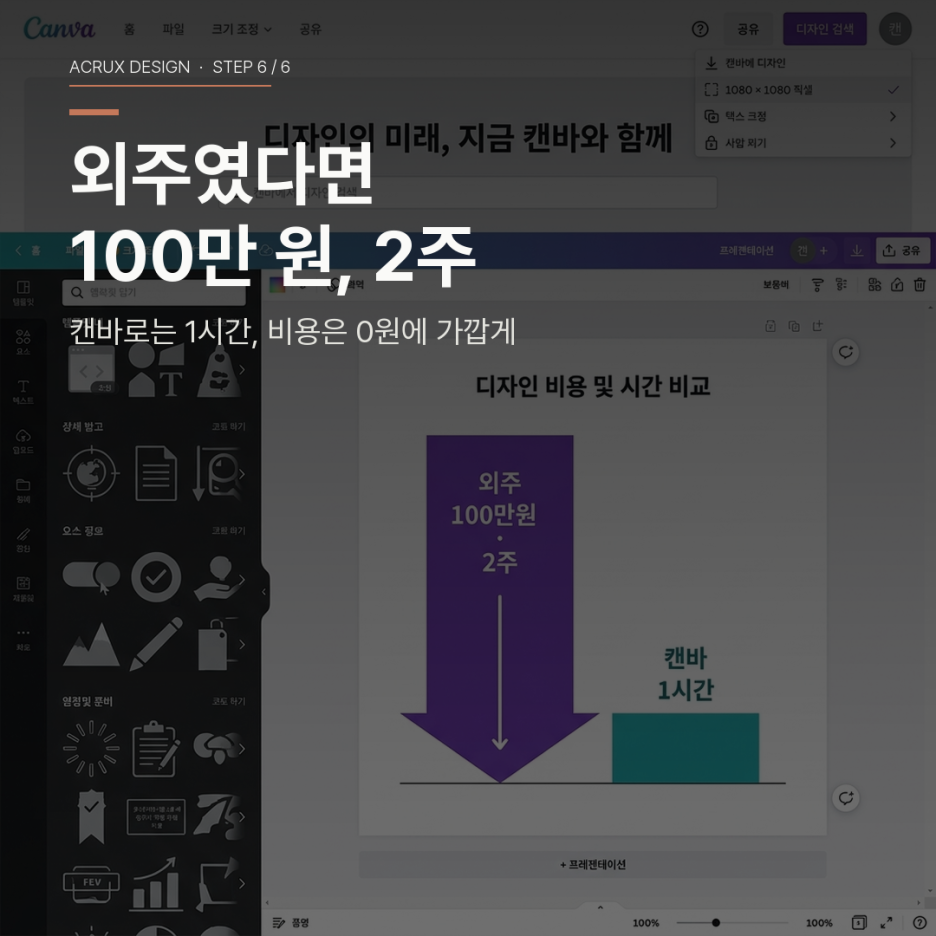Open the 공유 menu item next to 크기 조정
The image size is (936, 936).
pyautogui.click(x=310, y=29)
